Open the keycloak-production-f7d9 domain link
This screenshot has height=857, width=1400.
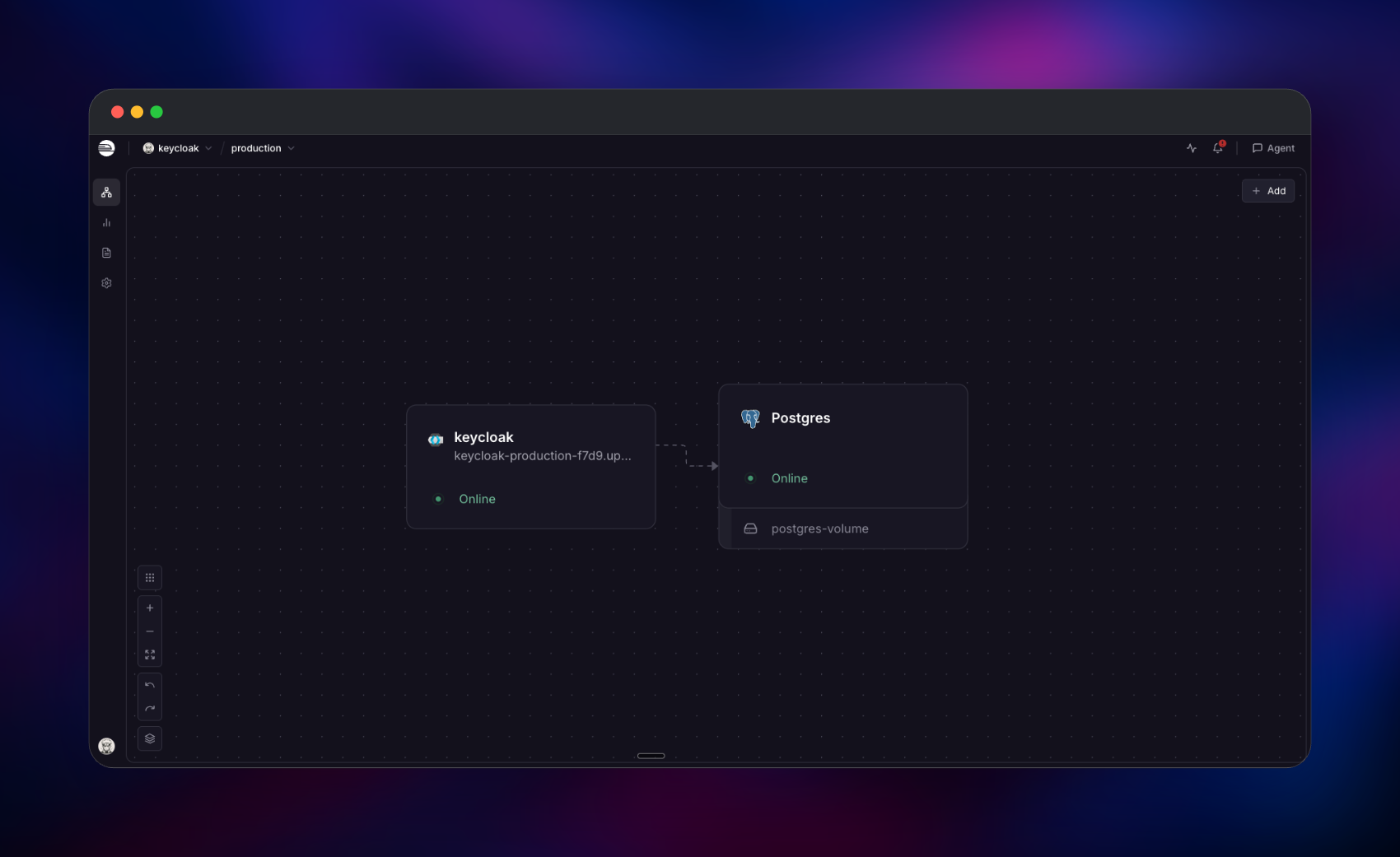click(543, 456)
